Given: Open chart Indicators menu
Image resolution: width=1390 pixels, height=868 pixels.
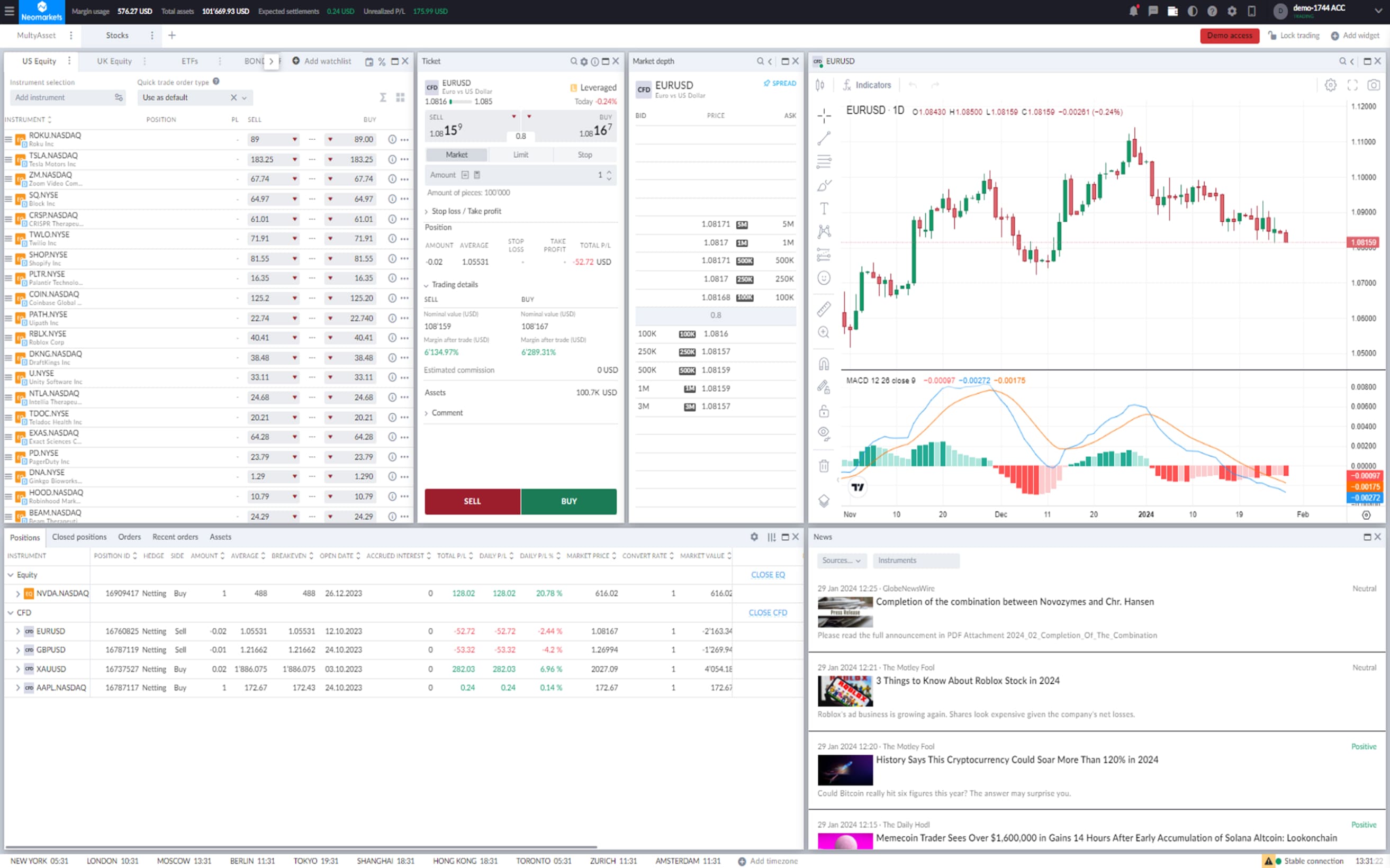Looking at the screenshot, I should point(867,85).
